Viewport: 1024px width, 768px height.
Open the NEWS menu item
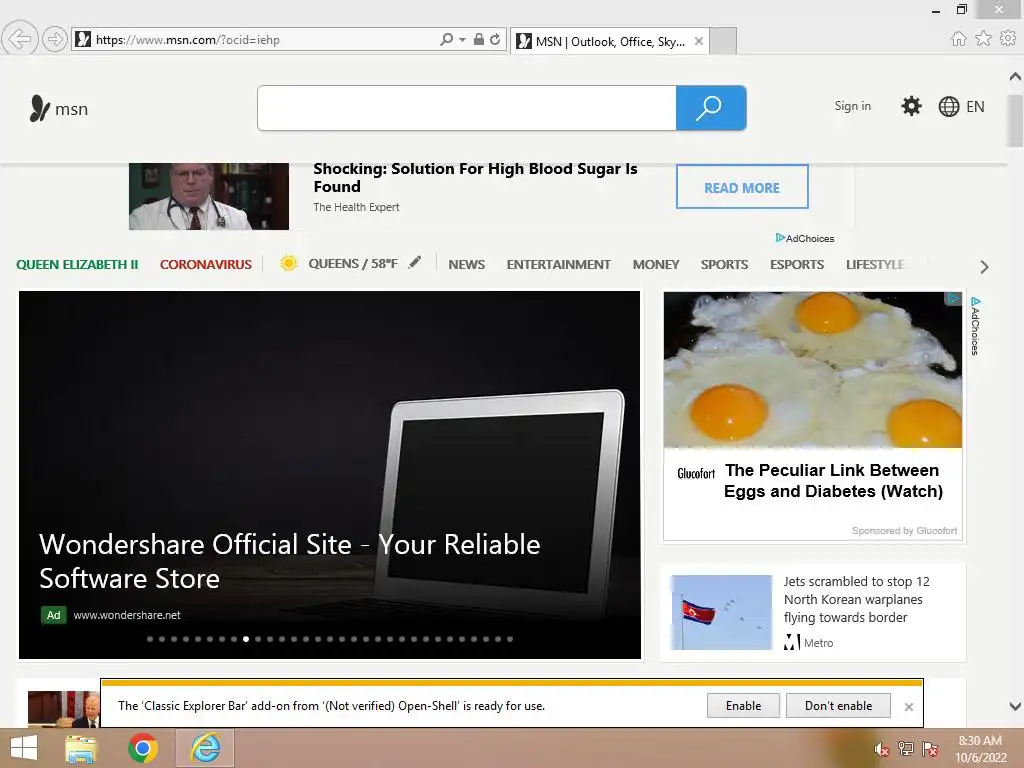(x=466, y=264)
